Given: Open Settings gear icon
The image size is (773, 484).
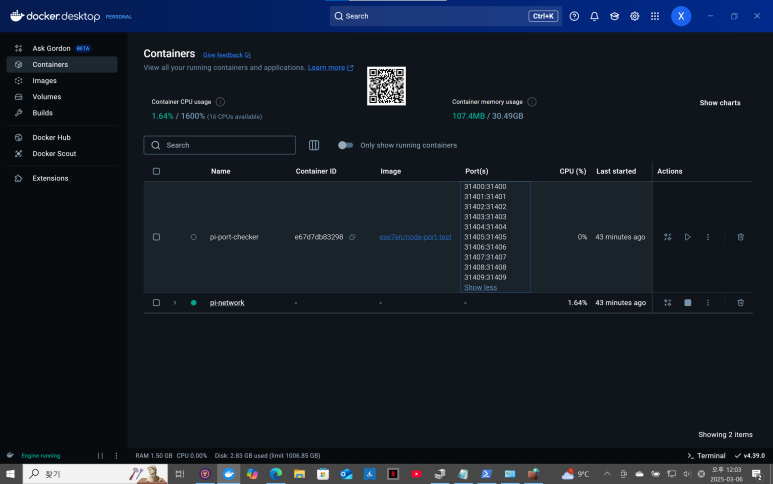Looking at the screenshot, I should point(634,16).
